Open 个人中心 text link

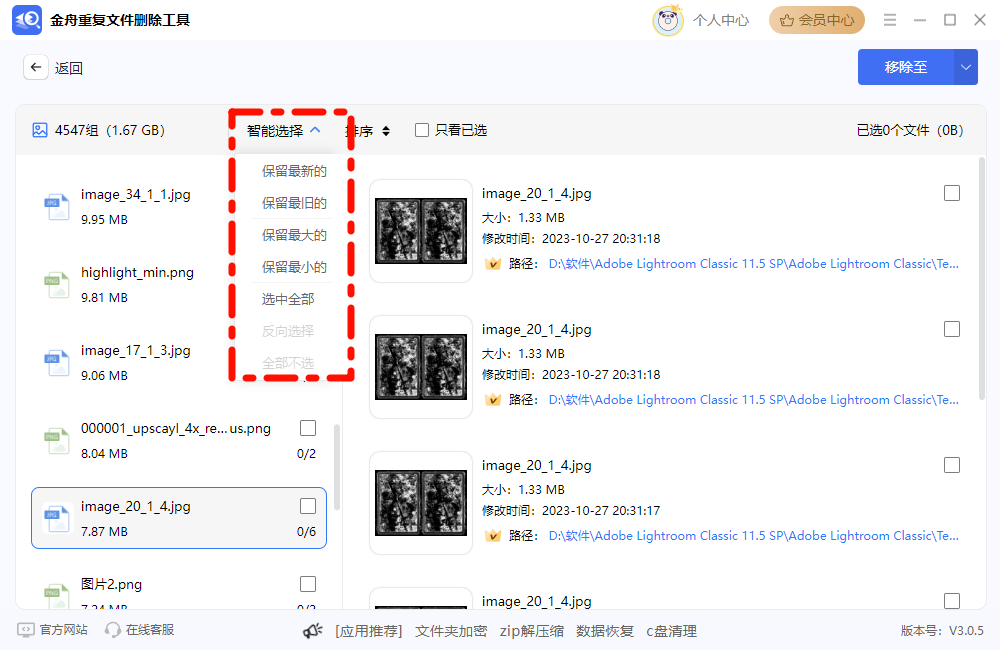[x=721, y=20]
